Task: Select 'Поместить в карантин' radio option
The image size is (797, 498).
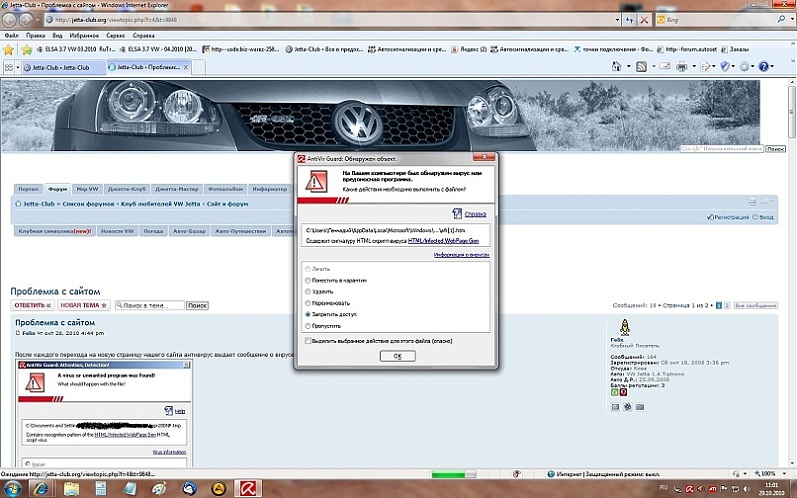Action: [x=308, y=281]
